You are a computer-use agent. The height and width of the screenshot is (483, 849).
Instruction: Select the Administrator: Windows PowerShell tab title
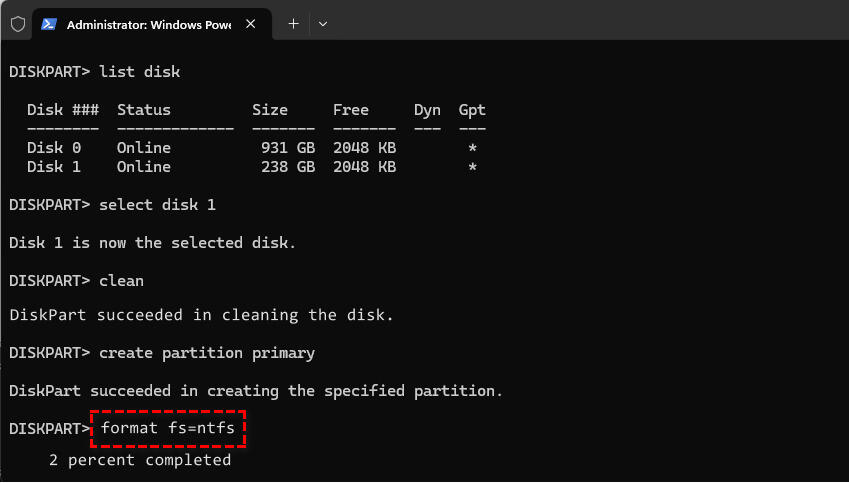148,24
